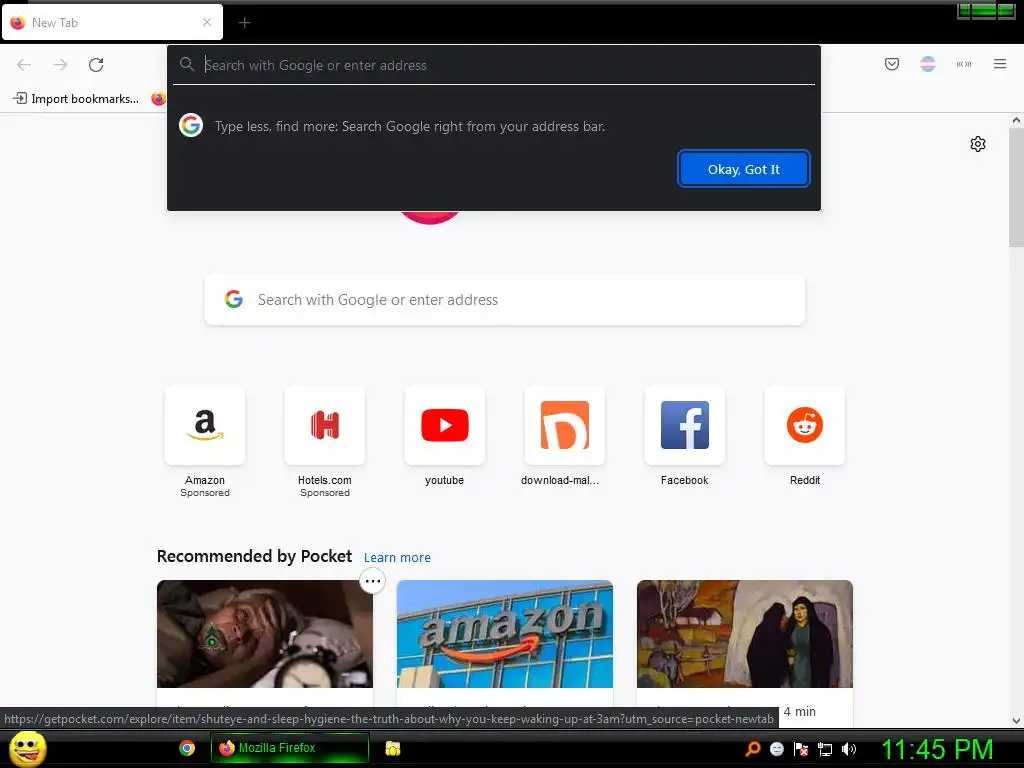Select the New Tab tab
Viewport: 1024px width, 768px height.
[112, 22]
